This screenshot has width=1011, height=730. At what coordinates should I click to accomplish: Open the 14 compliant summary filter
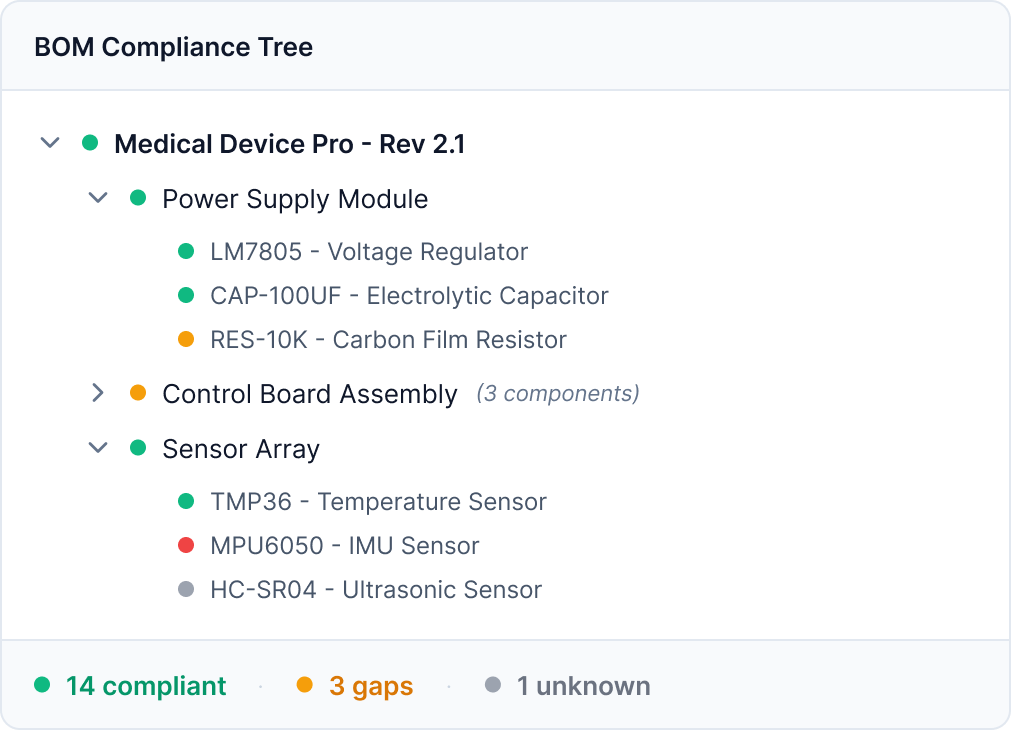click(x=147, y=686)
